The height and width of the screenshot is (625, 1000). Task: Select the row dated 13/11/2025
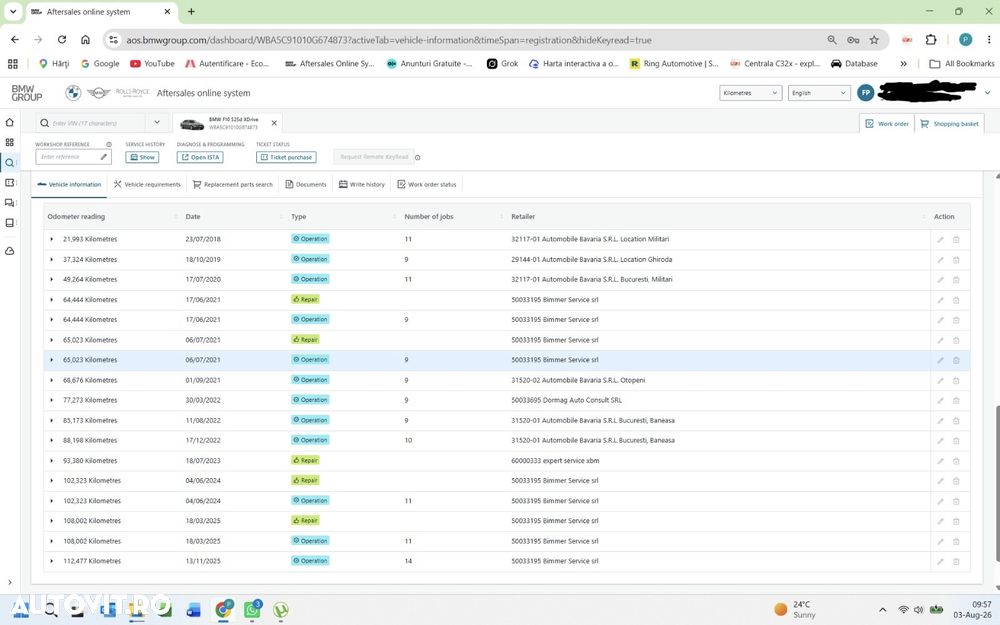[507, 561]
